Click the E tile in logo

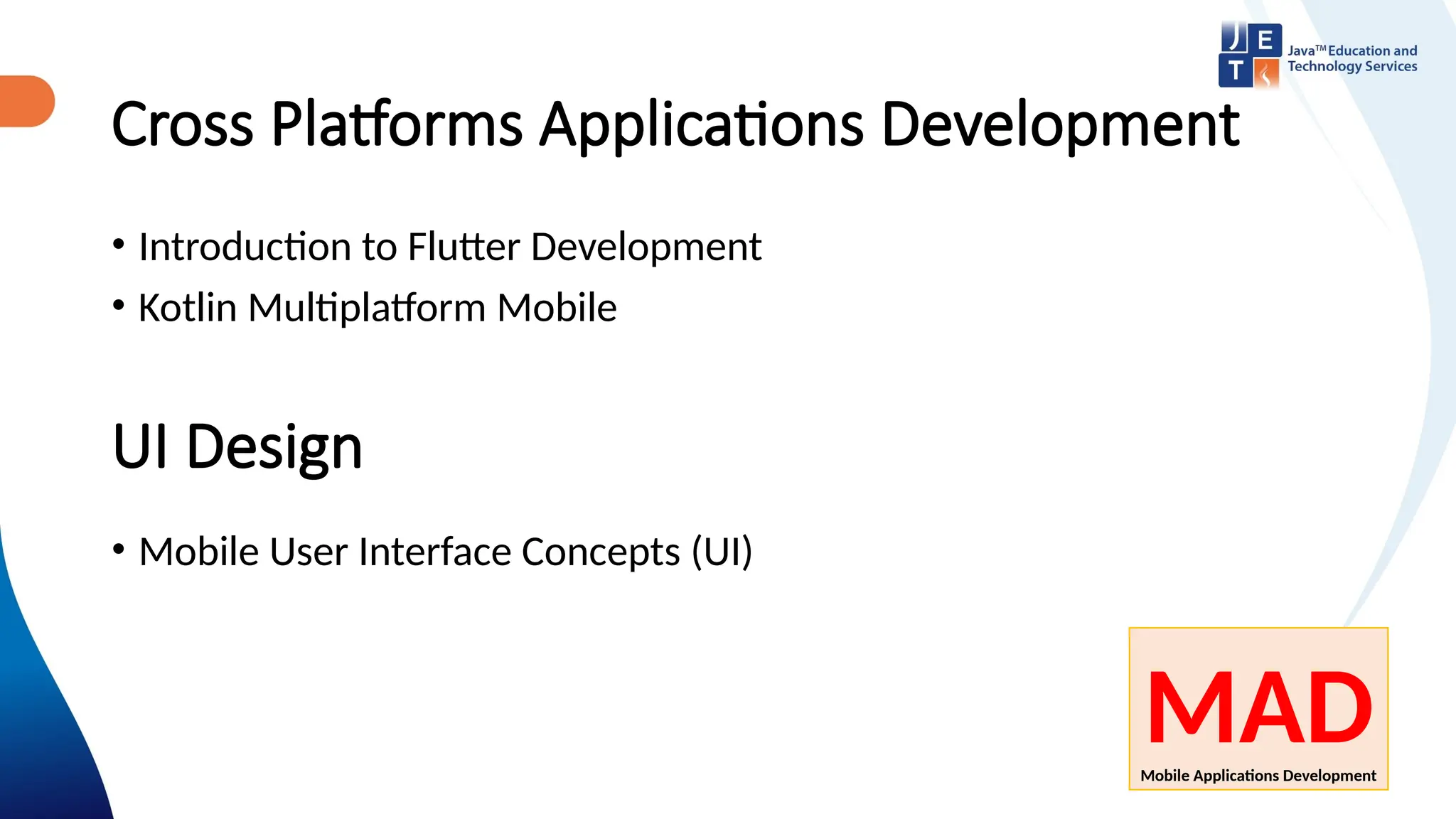point(1265,40)
